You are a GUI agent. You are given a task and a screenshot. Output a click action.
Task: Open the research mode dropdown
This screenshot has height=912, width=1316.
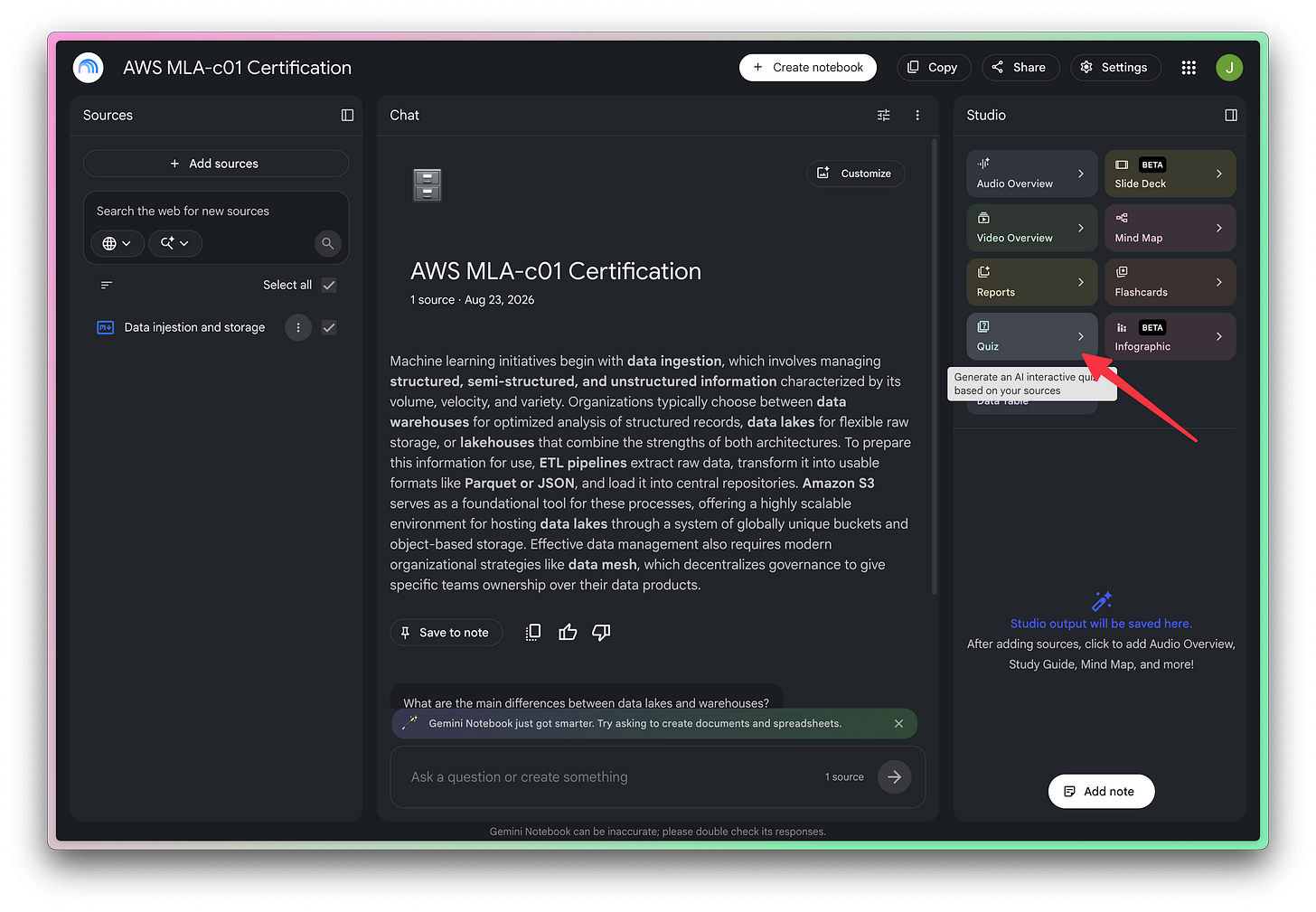[175, 243]
